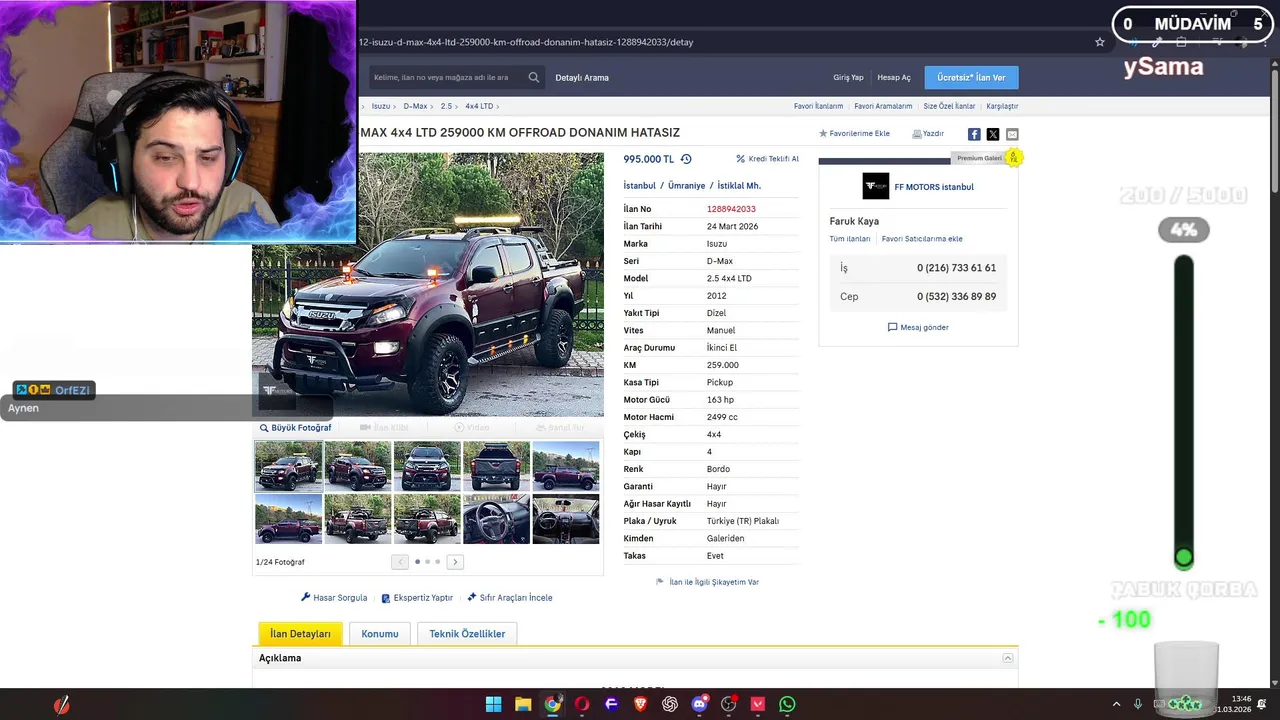Click Isuzu breadcrumb
This screenshot has width=1280, height=720.
pyautogui.click(x=380, y=106)
